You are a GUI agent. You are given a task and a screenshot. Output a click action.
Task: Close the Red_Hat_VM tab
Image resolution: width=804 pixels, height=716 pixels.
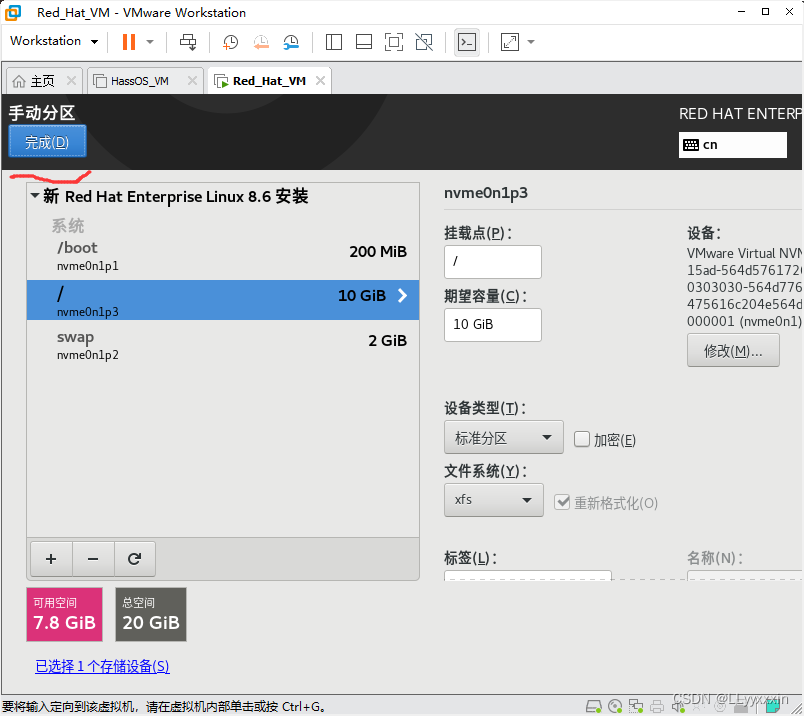[x=320, y=81]
